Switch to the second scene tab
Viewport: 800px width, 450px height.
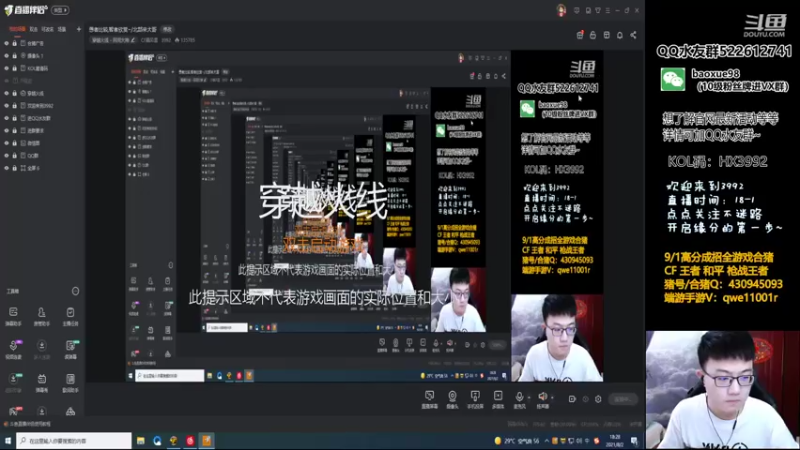tap(34, 29)
